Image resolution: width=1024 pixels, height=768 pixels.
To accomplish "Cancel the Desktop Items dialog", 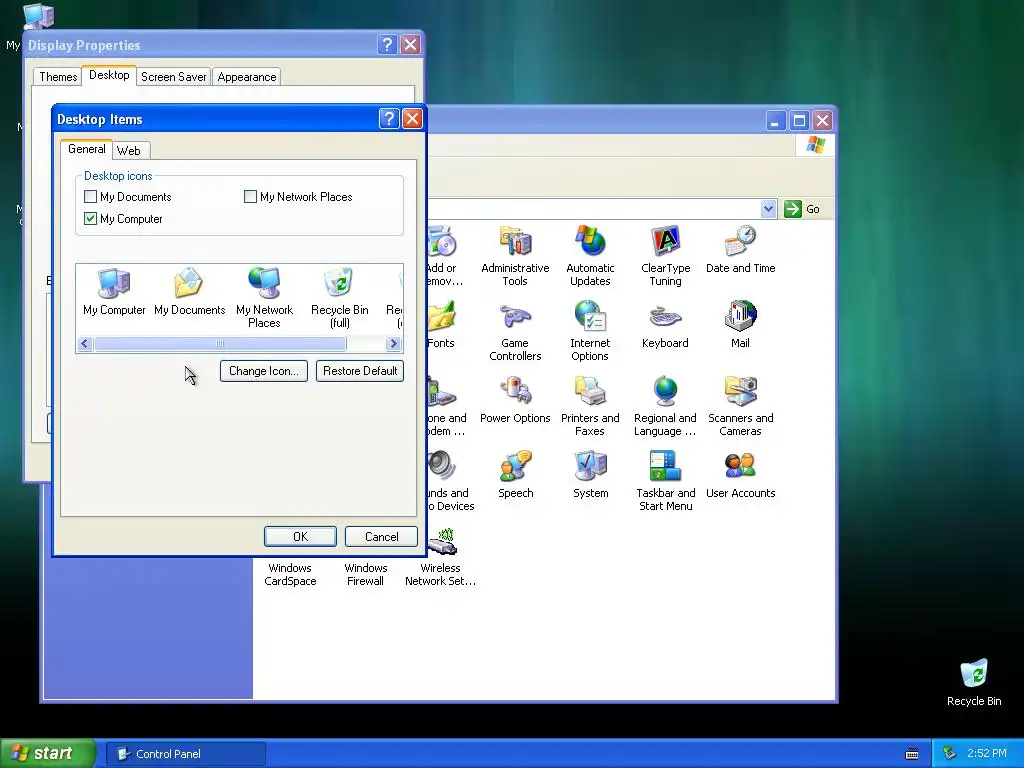I will pos(381,537).
